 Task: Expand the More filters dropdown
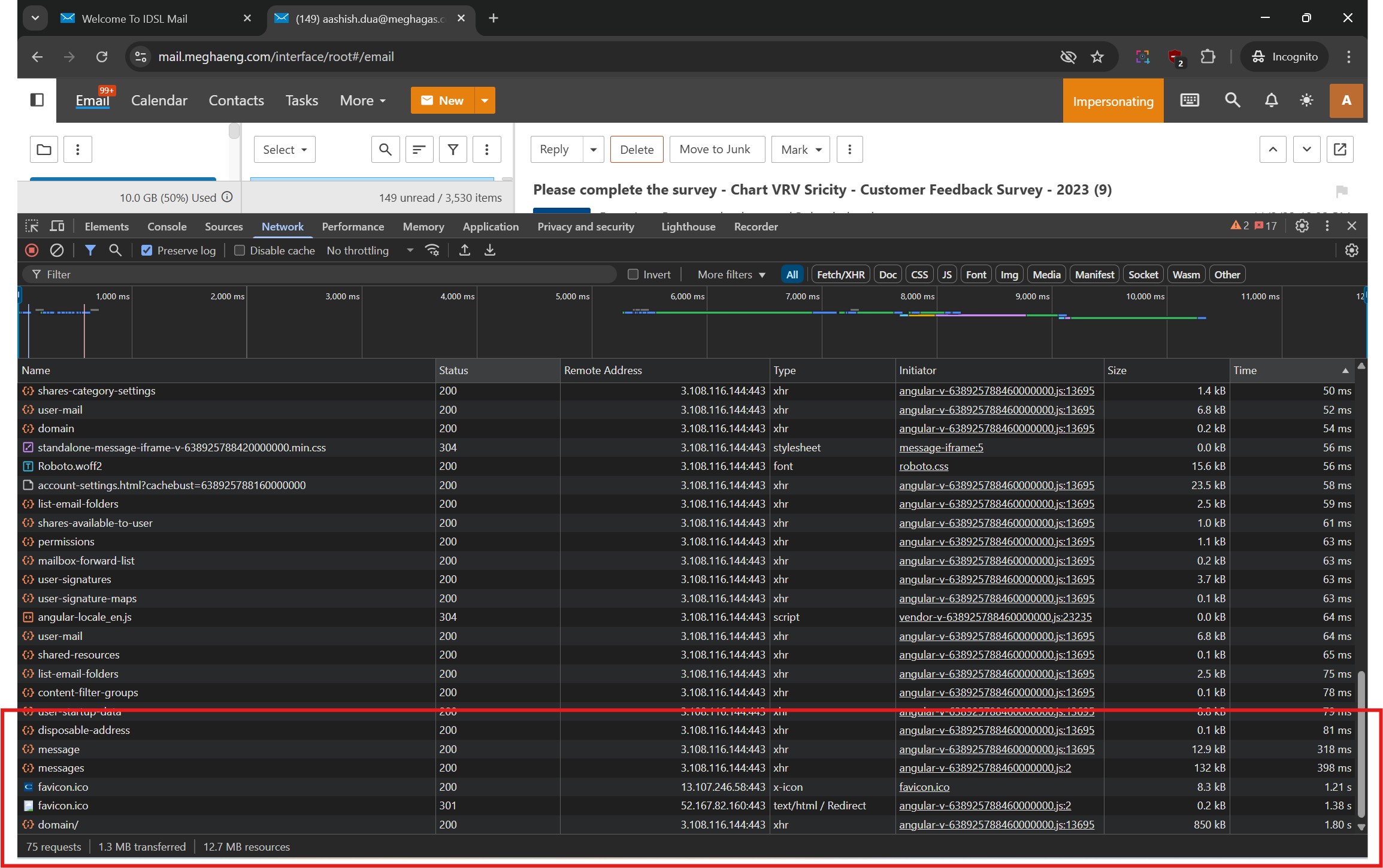pyautogui.click(x=731, y=274)
